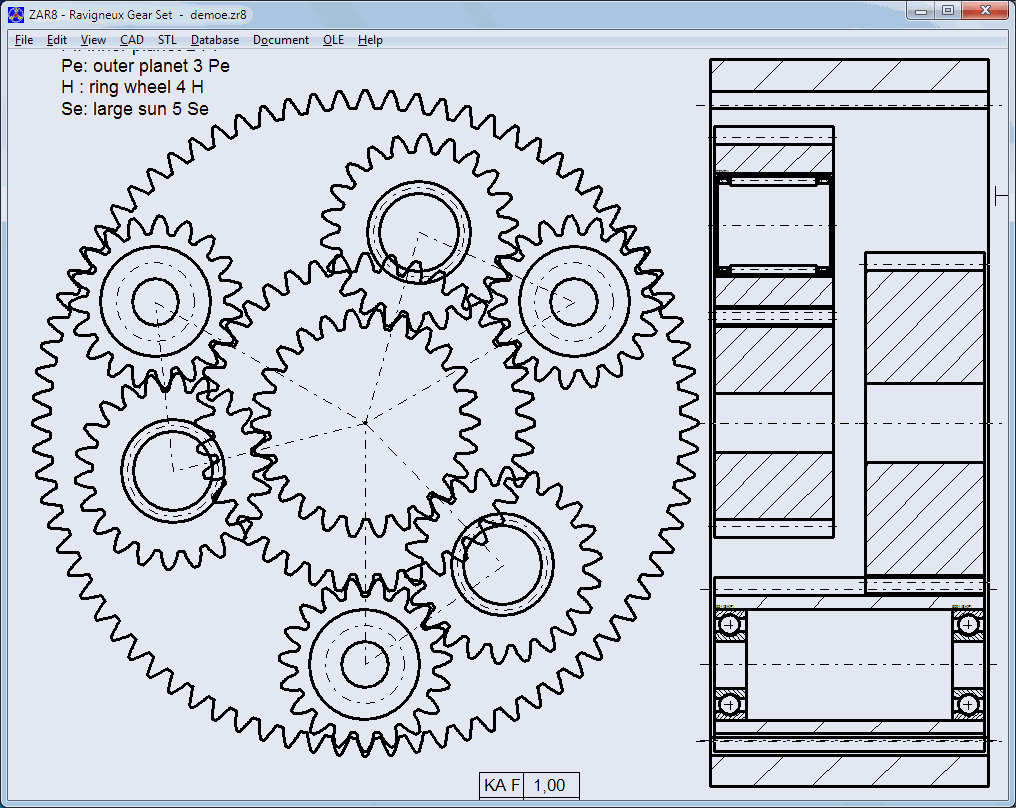Open the STL menu

[x=167, y=40]
